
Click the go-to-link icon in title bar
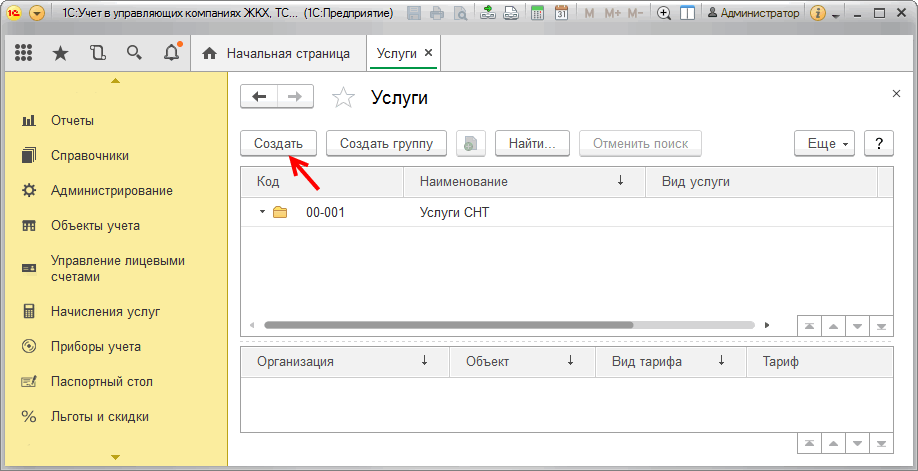(x=511, y=13)
